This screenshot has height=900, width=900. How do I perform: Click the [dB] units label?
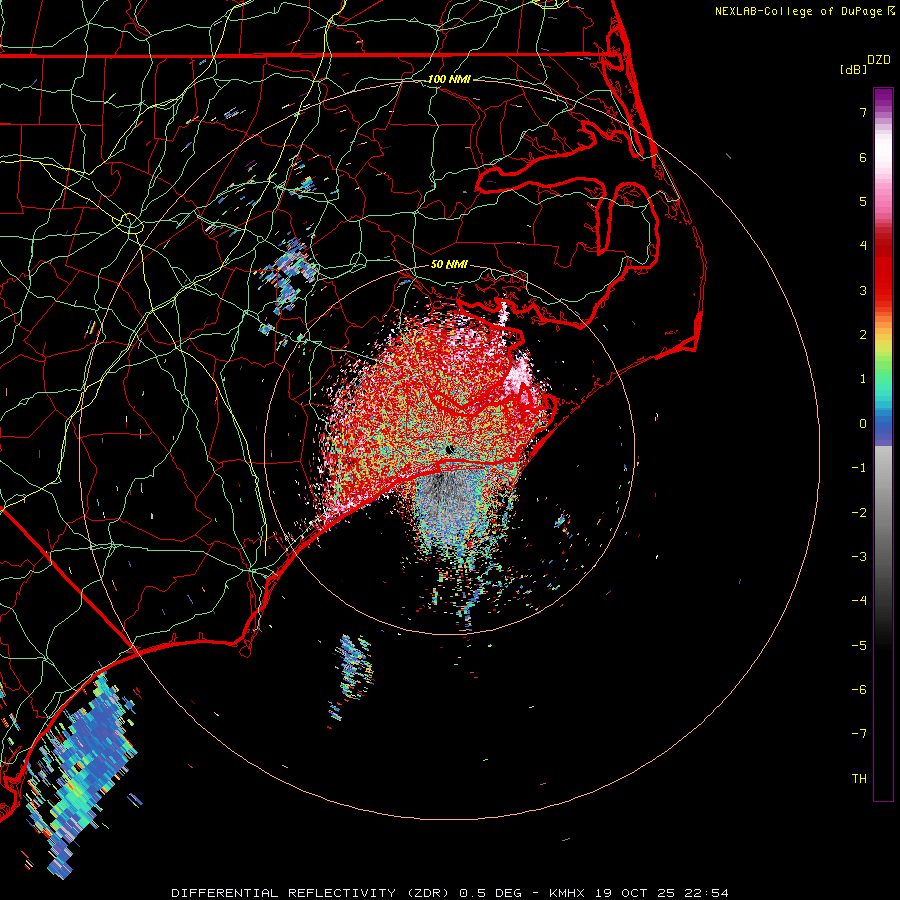(853, 69)
